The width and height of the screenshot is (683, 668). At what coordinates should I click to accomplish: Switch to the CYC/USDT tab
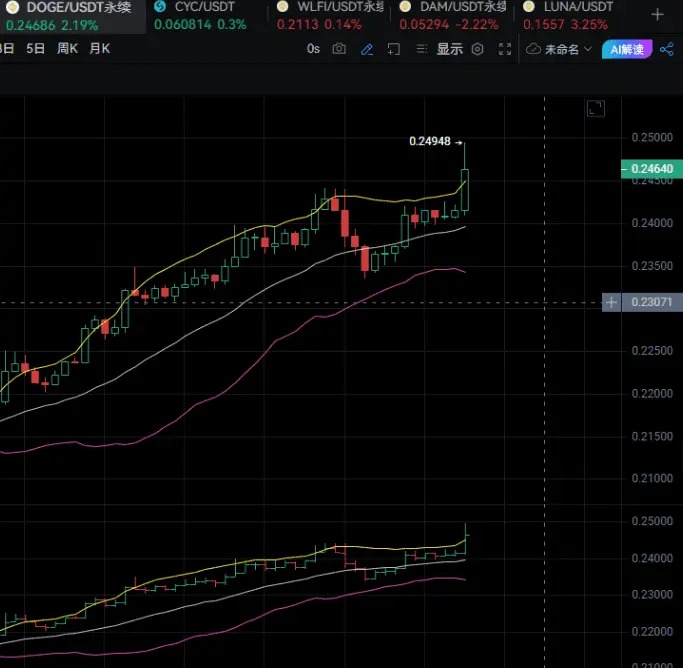tap(205, 16)
